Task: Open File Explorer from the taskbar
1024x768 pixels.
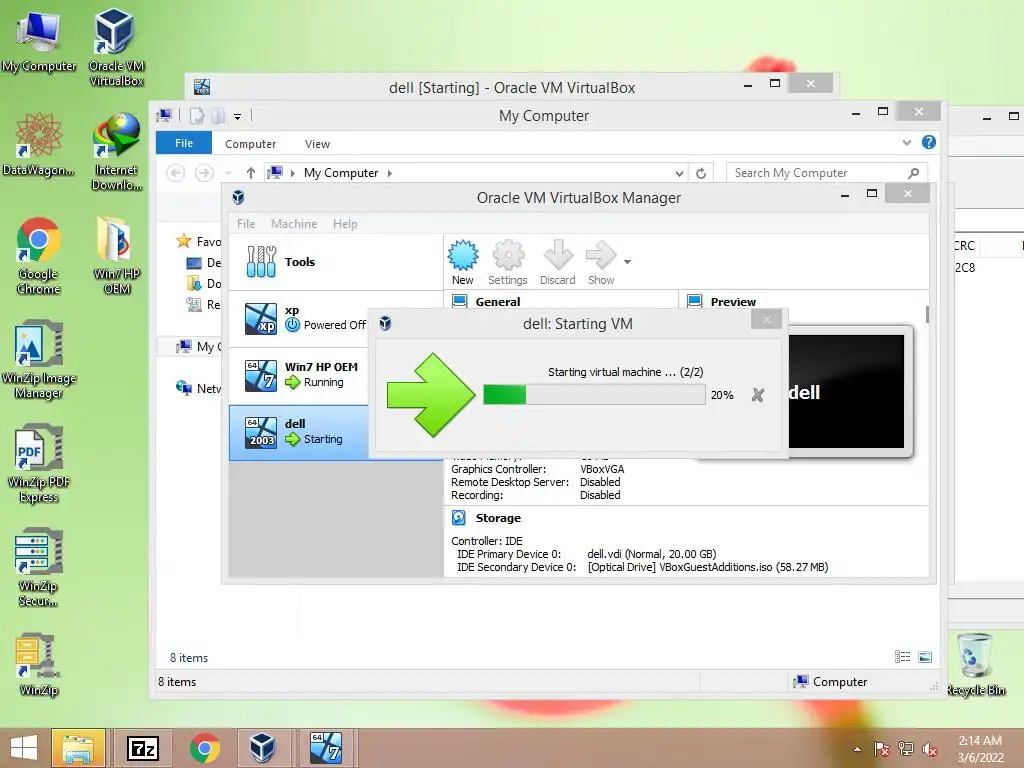Action: click(x=78, y=748)
